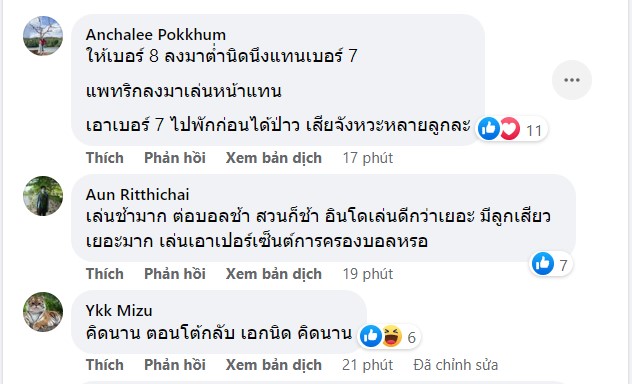Click like reaction icon on Aun Ritthichai's comment
Screen dimensions: 632x384
pyautogui.click(x=543, y=264)
